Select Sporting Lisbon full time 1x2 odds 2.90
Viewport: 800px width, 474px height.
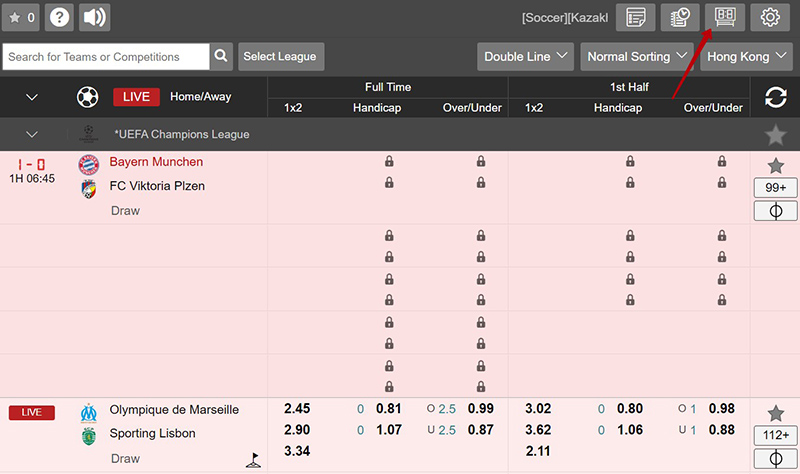tap(297, 430)
